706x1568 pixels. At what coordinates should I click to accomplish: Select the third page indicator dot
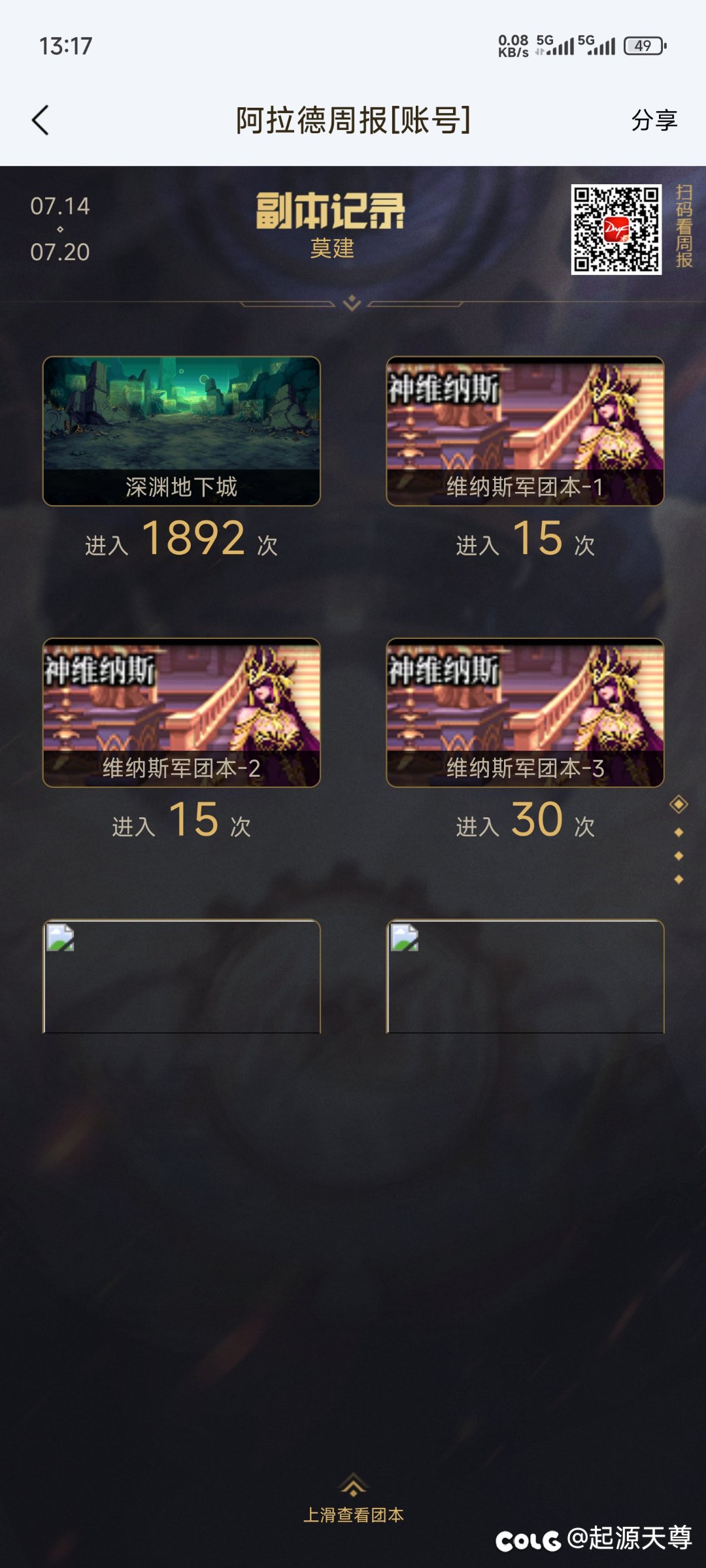[679, 856]
